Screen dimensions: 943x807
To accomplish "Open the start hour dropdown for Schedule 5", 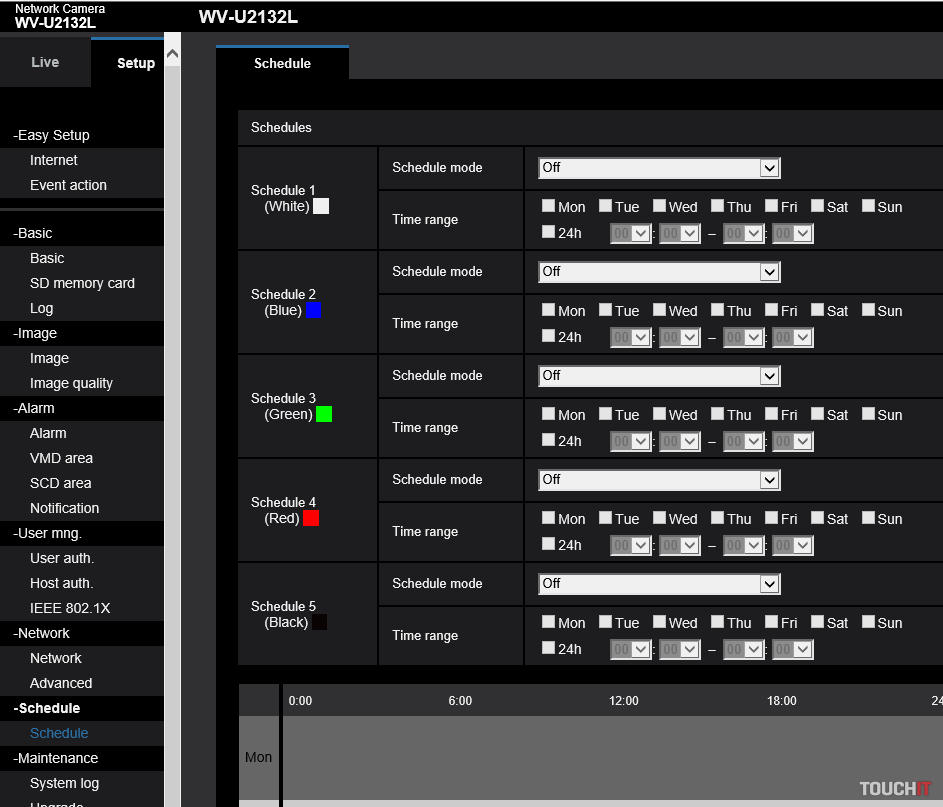I will pos(630,649).
